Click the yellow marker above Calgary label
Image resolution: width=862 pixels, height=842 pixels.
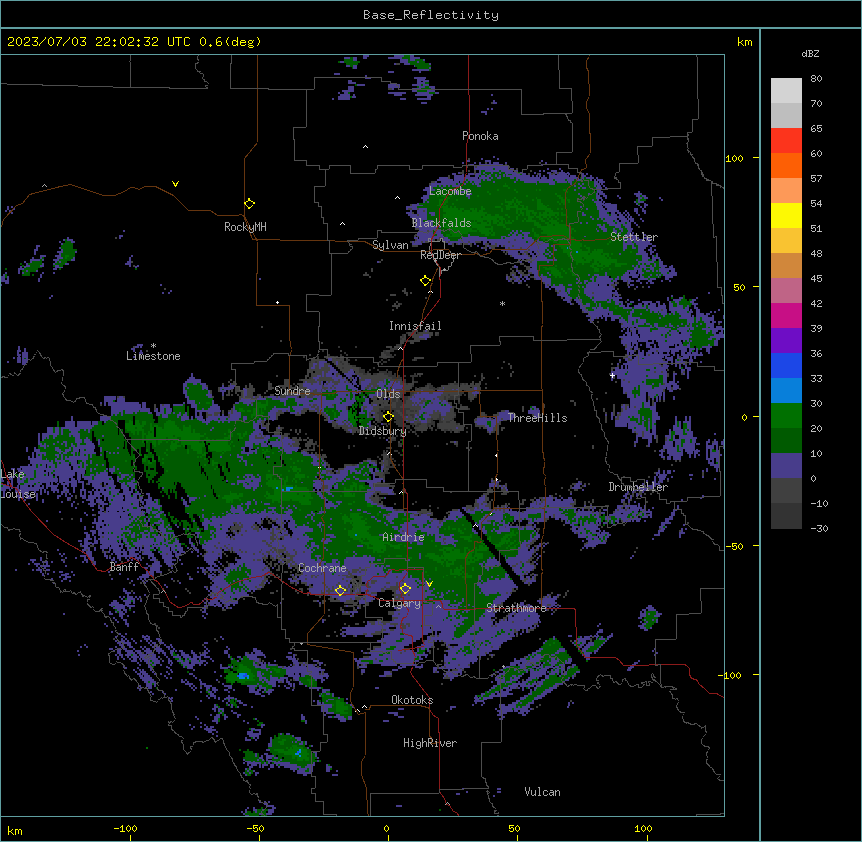405,589
